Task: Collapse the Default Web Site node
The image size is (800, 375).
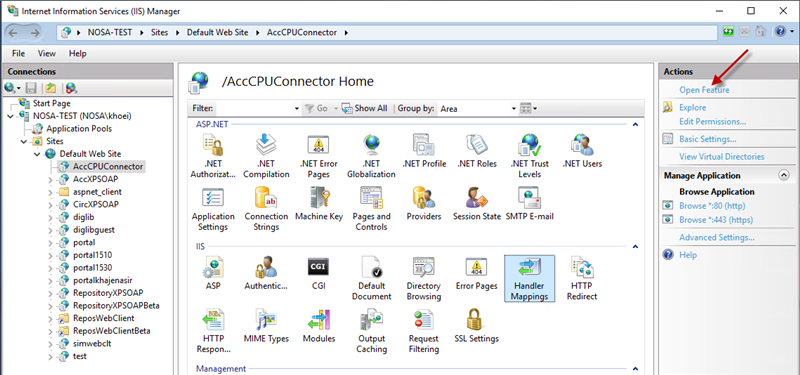Action: pos(37,154)
